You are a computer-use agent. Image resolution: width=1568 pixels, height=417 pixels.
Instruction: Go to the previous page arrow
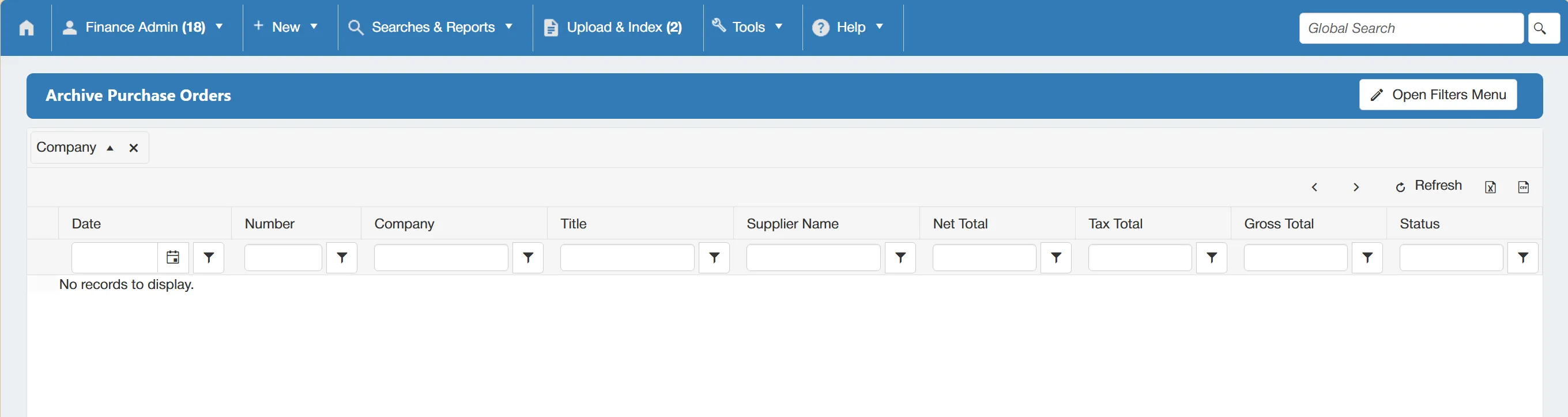click(1315, 187)
